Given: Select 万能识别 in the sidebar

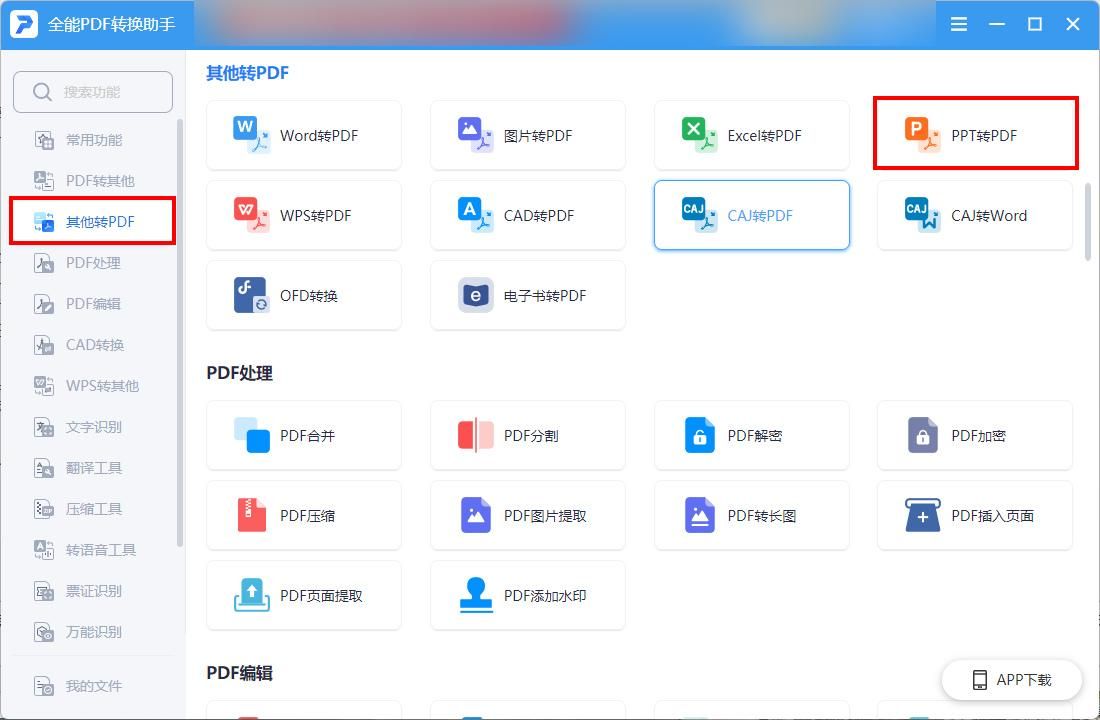Looking at the screenshot, I should [x=93, y=632].
